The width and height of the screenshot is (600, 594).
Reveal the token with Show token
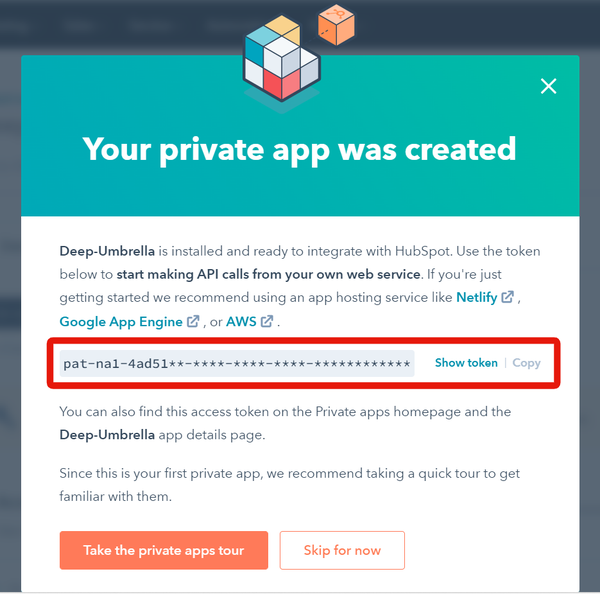466,363
